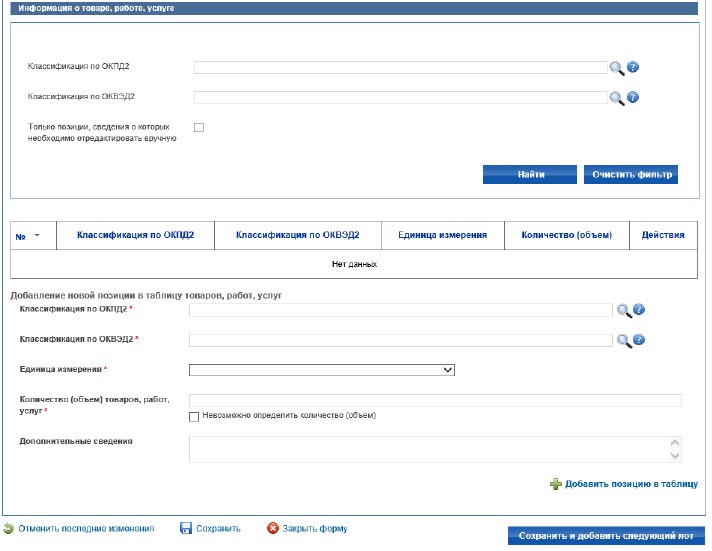Click sort arrow in № column header
Image resolution: width=712 pixels, height=551 pixels.
pos(37,236)
